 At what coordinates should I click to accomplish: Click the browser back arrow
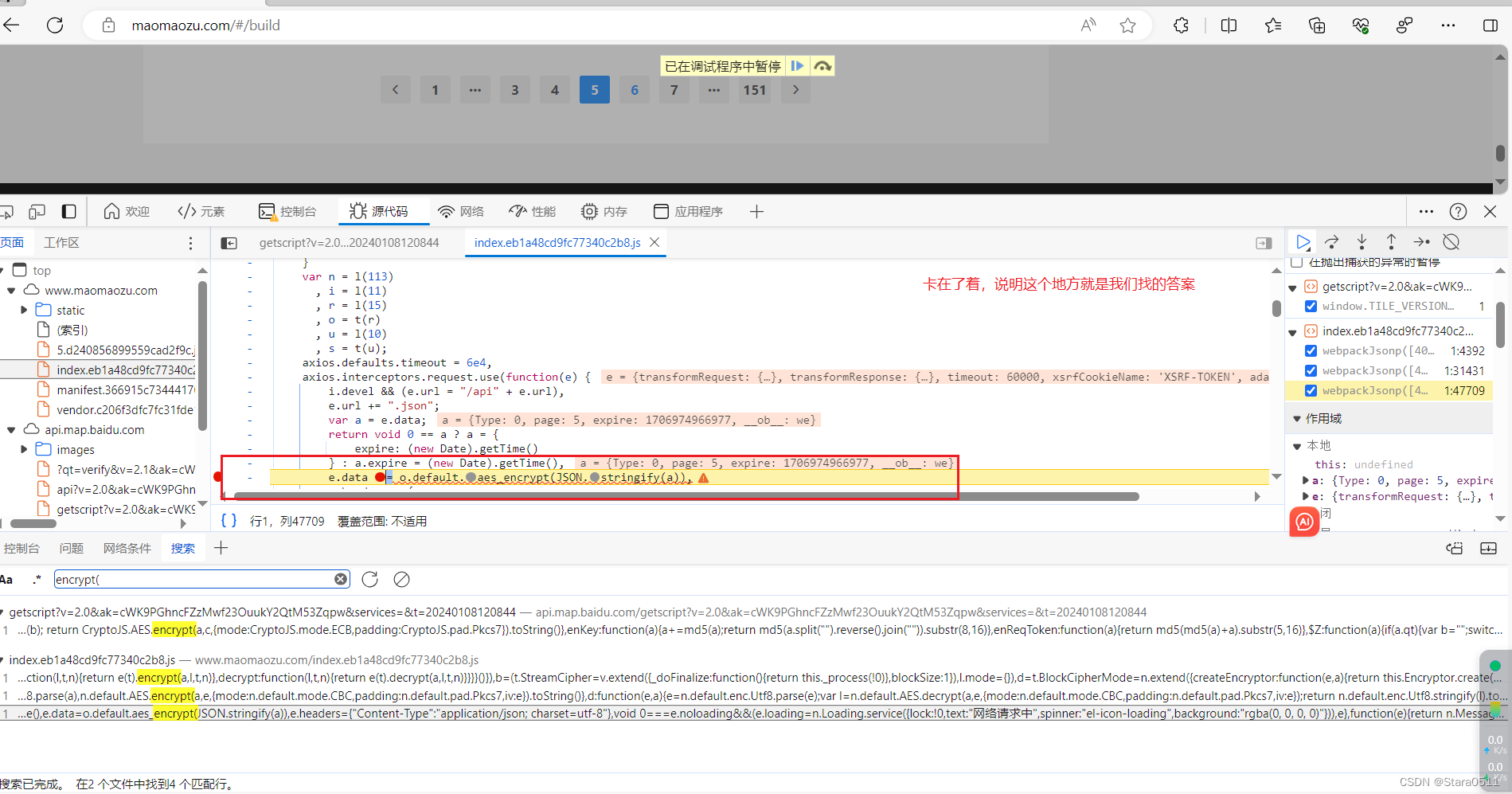point(11,25)
